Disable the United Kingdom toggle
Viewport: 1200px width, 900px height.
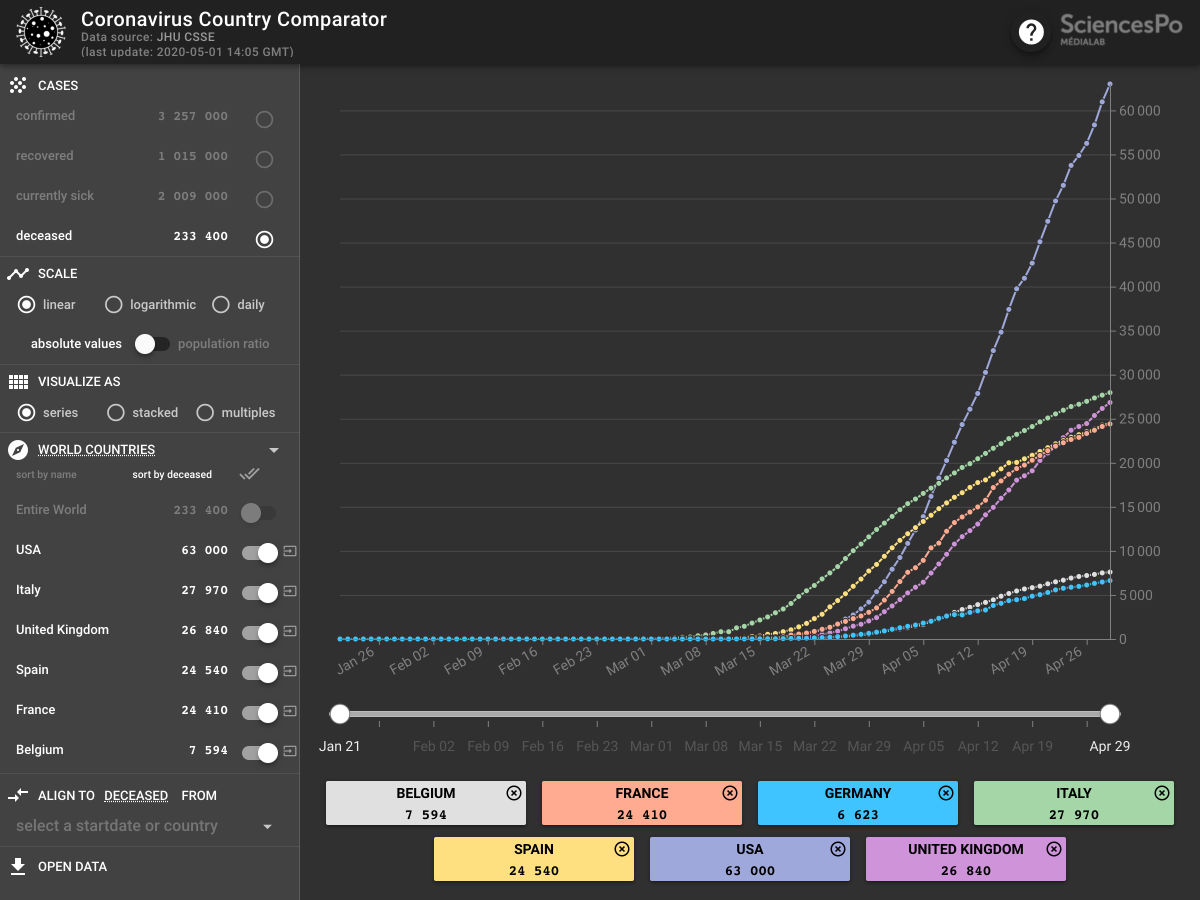[260, 633]
